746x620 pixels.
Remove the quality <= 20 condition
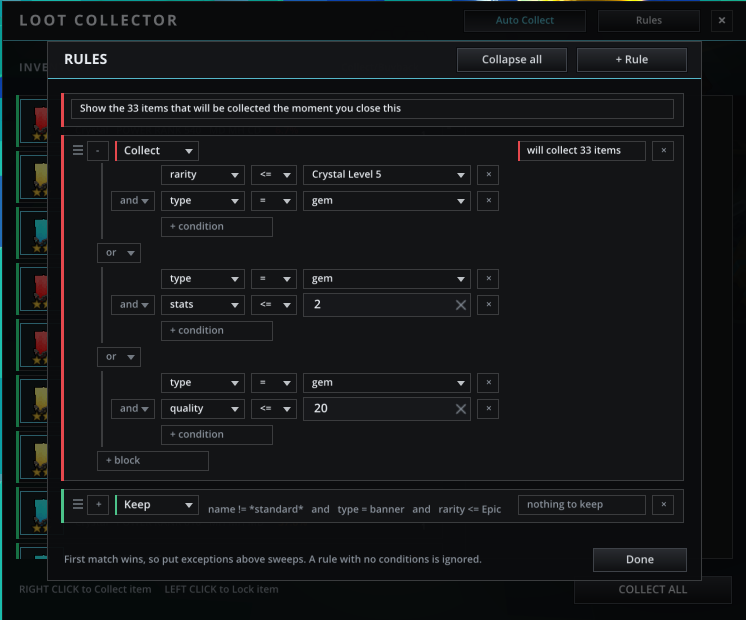(x=488, y=409)
